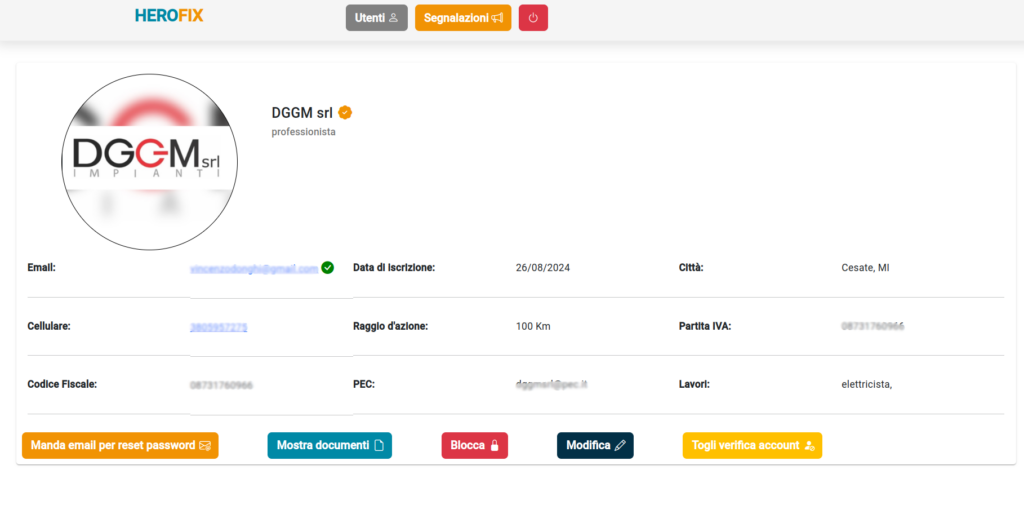Click the DGGM srl name heading
Viewport: 1024px width, 527px height.
tap(302, 113)
